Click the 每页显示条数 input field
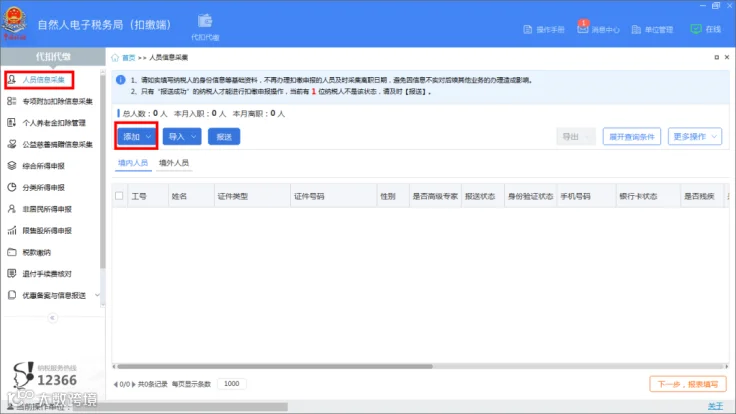 (232, 384)
